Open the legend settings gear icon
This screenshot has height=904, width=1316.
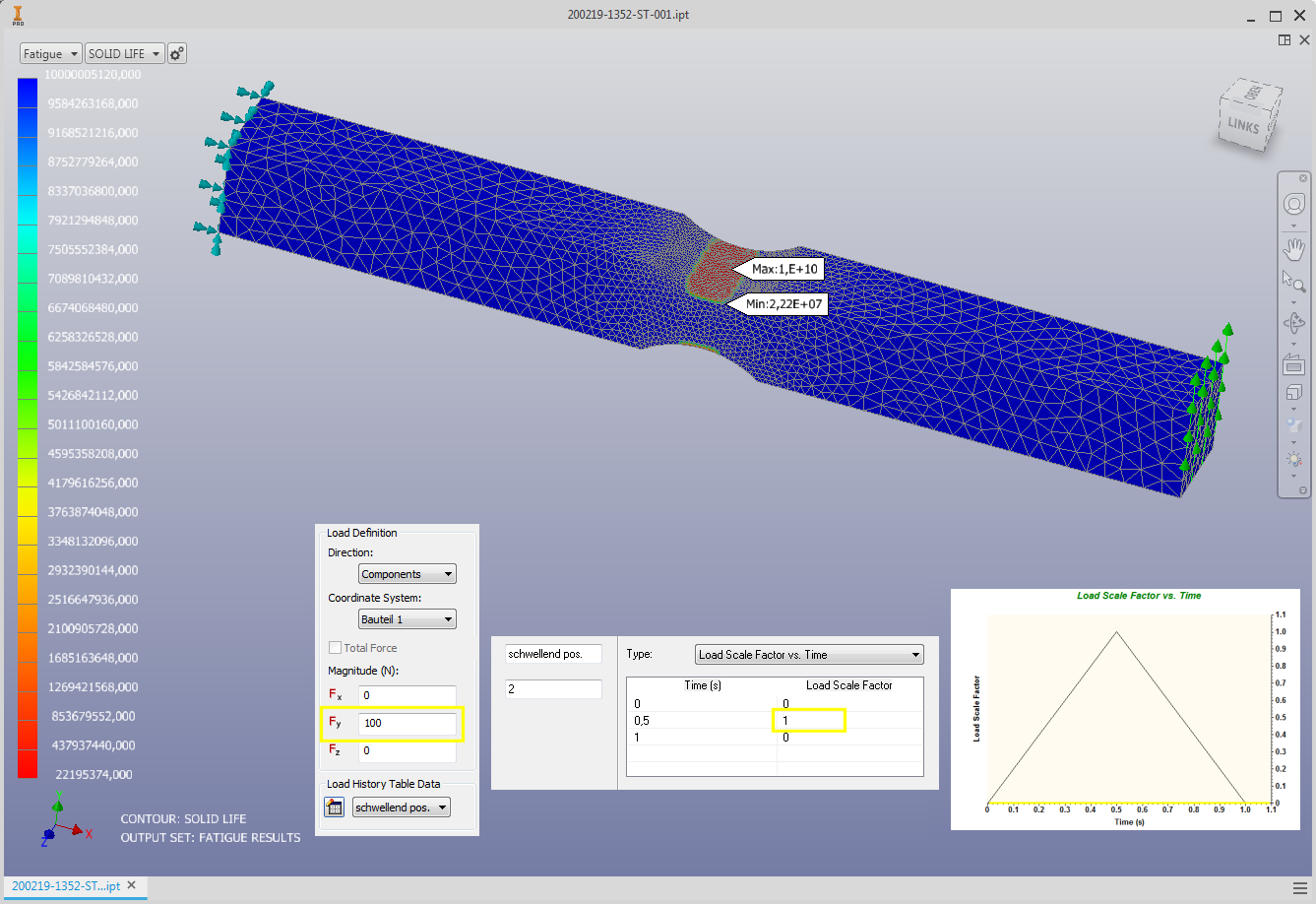click(177, 53)
